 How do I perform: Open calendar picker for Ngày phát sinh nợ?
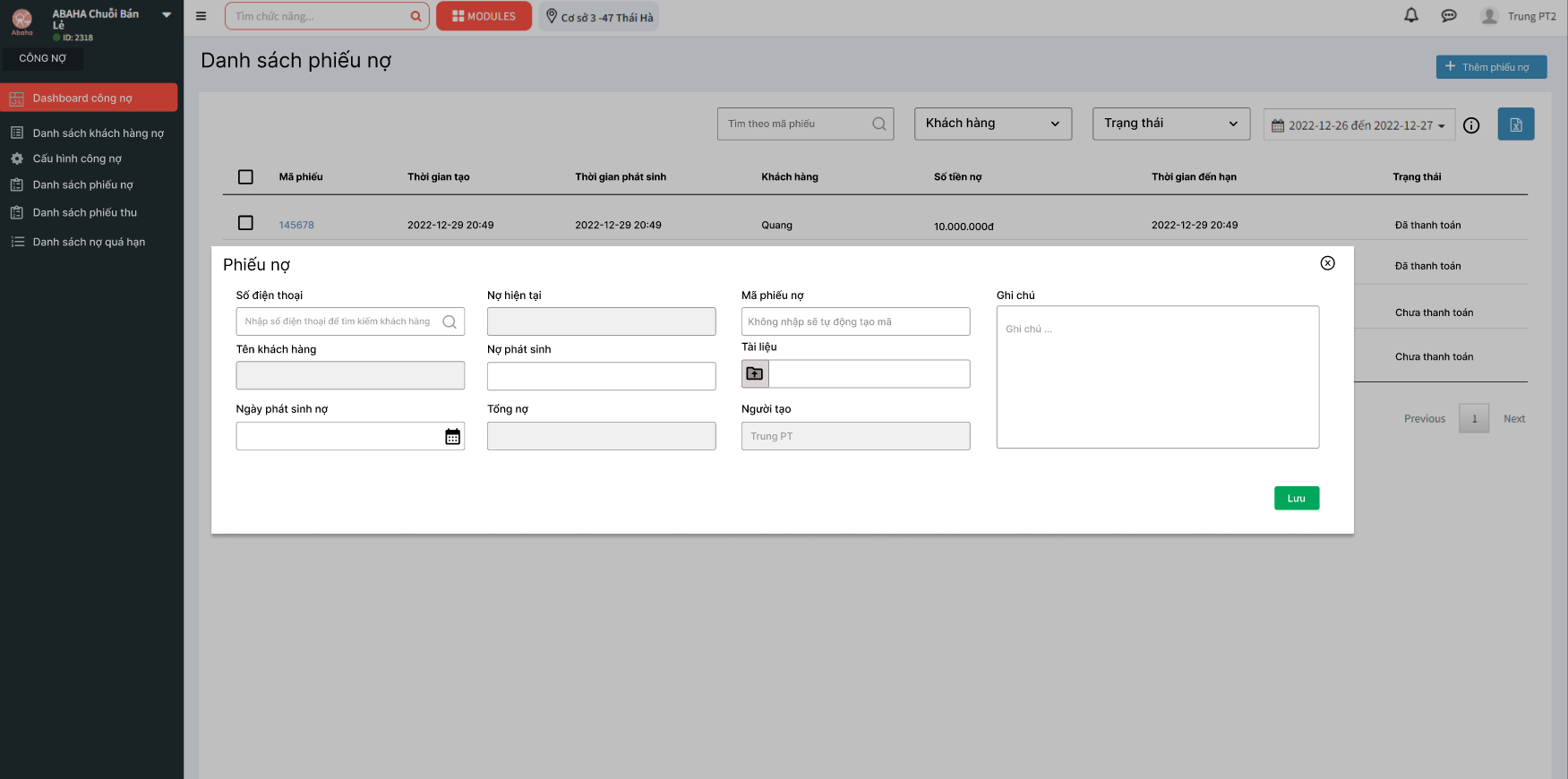click(452, 436)
